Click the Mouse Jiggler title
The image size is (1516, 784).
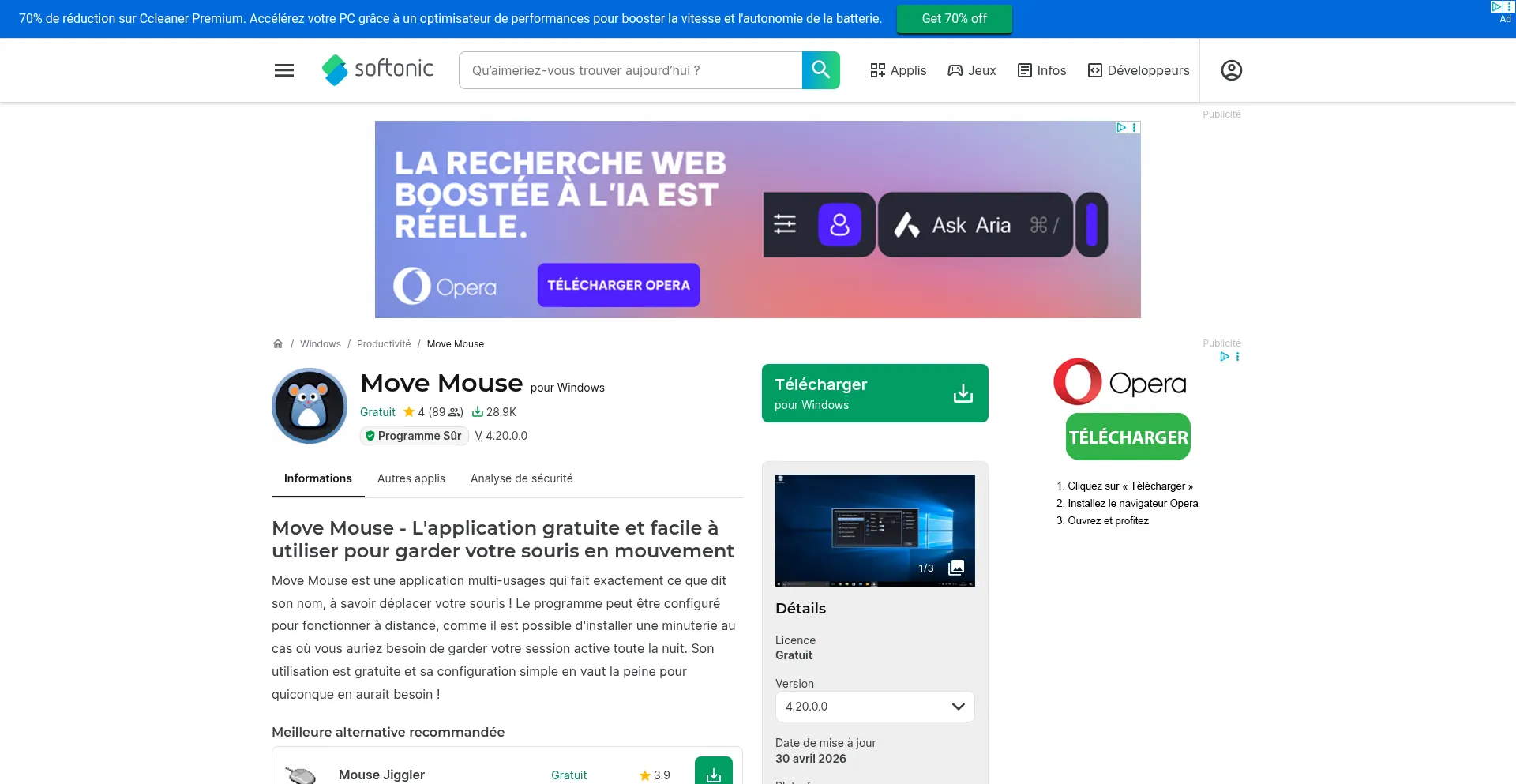381,775
